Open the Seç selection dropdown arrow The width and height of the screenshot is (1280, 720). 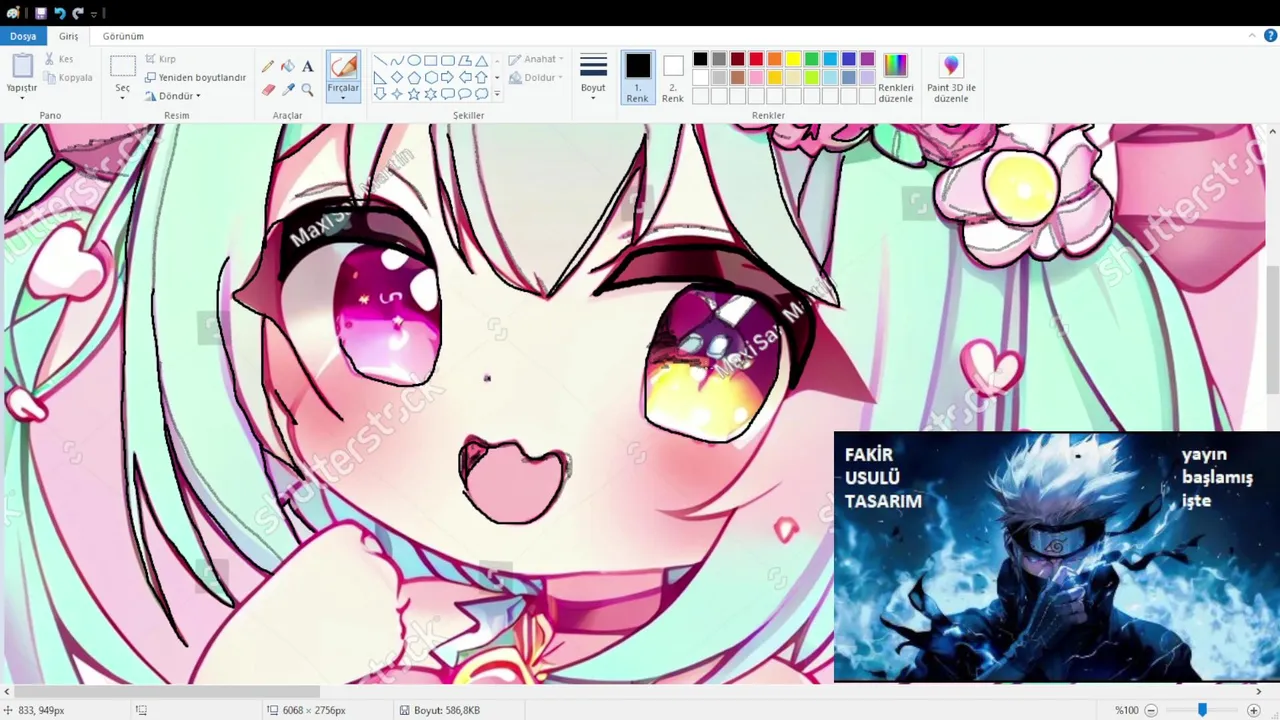[x=123, y=98]
